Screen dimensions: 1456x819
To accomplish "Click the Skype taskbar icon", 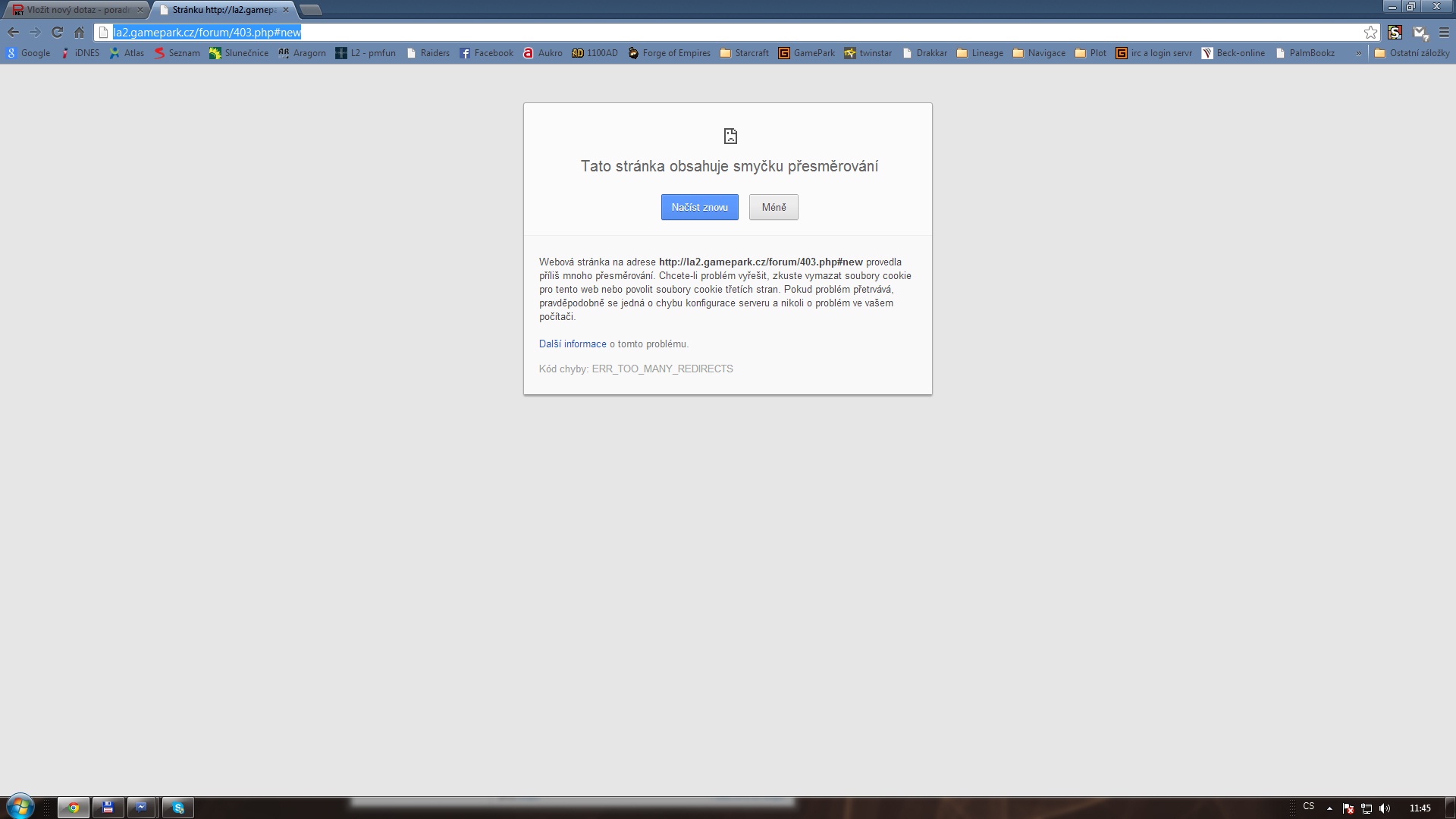I will (178, 808).
